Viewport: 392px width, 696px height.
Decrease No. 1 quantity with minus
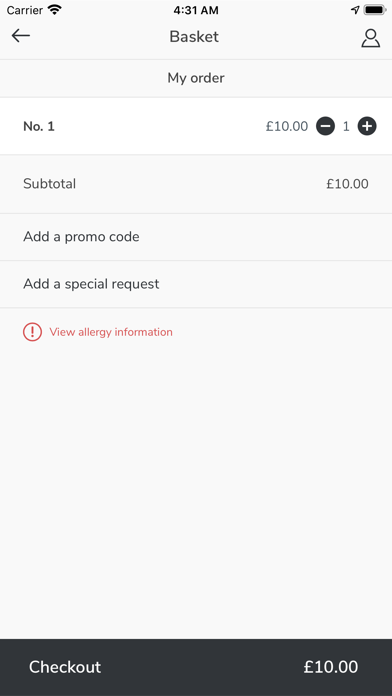(x=325, y=127)
